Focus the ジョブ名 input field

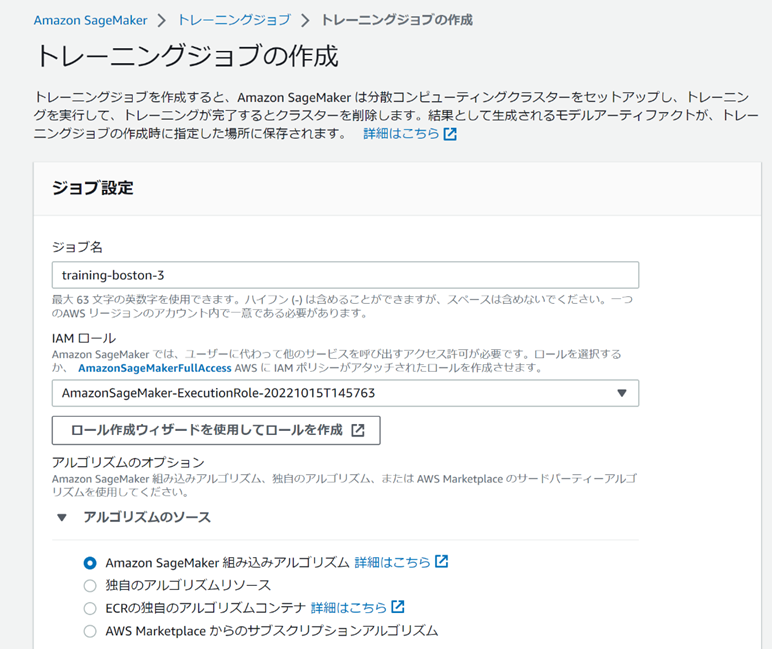(x=345, y=275)
